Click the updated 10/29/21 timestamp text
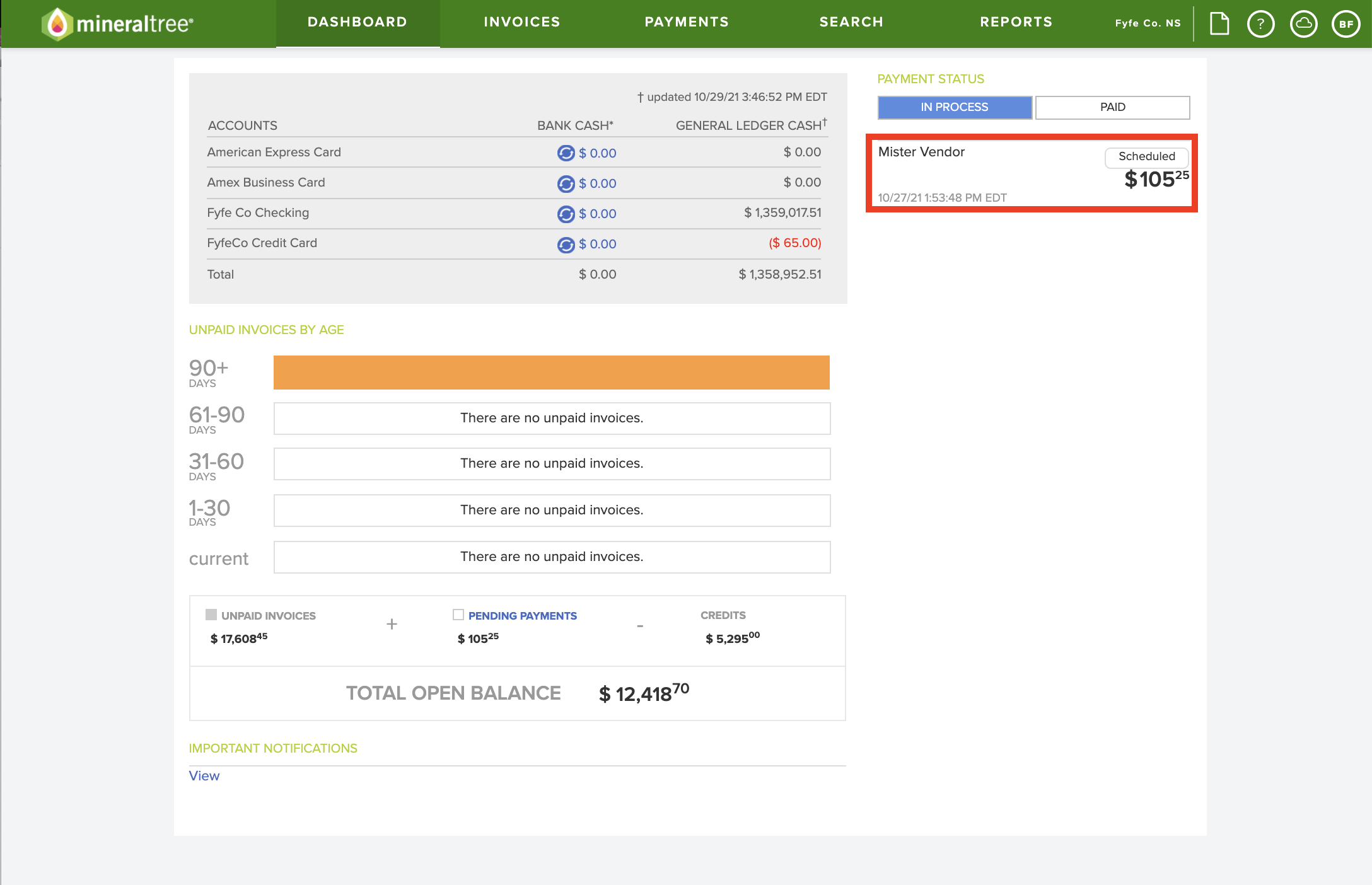This screenshot has height=885, width=1372. click(732, 97)
